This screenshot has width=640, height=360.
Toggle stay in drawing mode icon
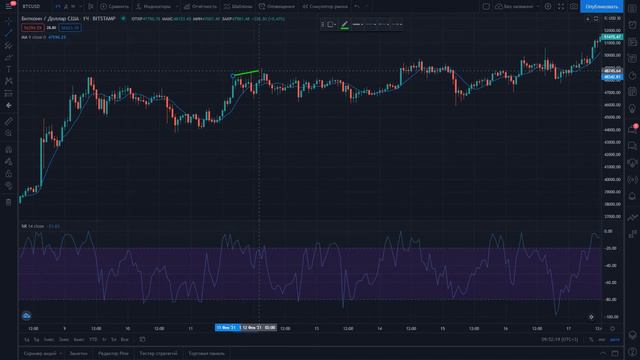[9, 162]
